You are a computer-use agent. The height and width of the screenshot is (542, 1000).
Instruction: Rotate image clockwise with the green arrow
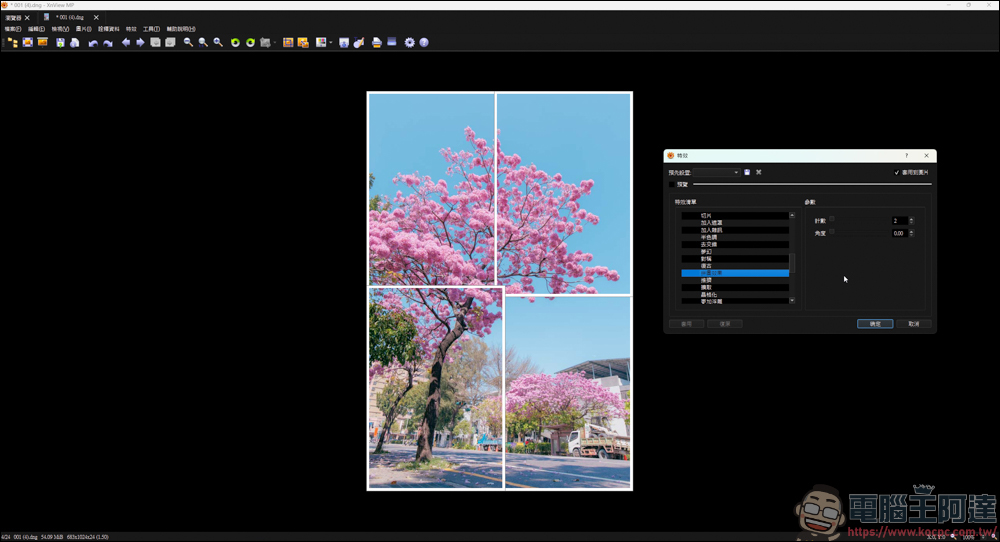[x=251, y=43]
